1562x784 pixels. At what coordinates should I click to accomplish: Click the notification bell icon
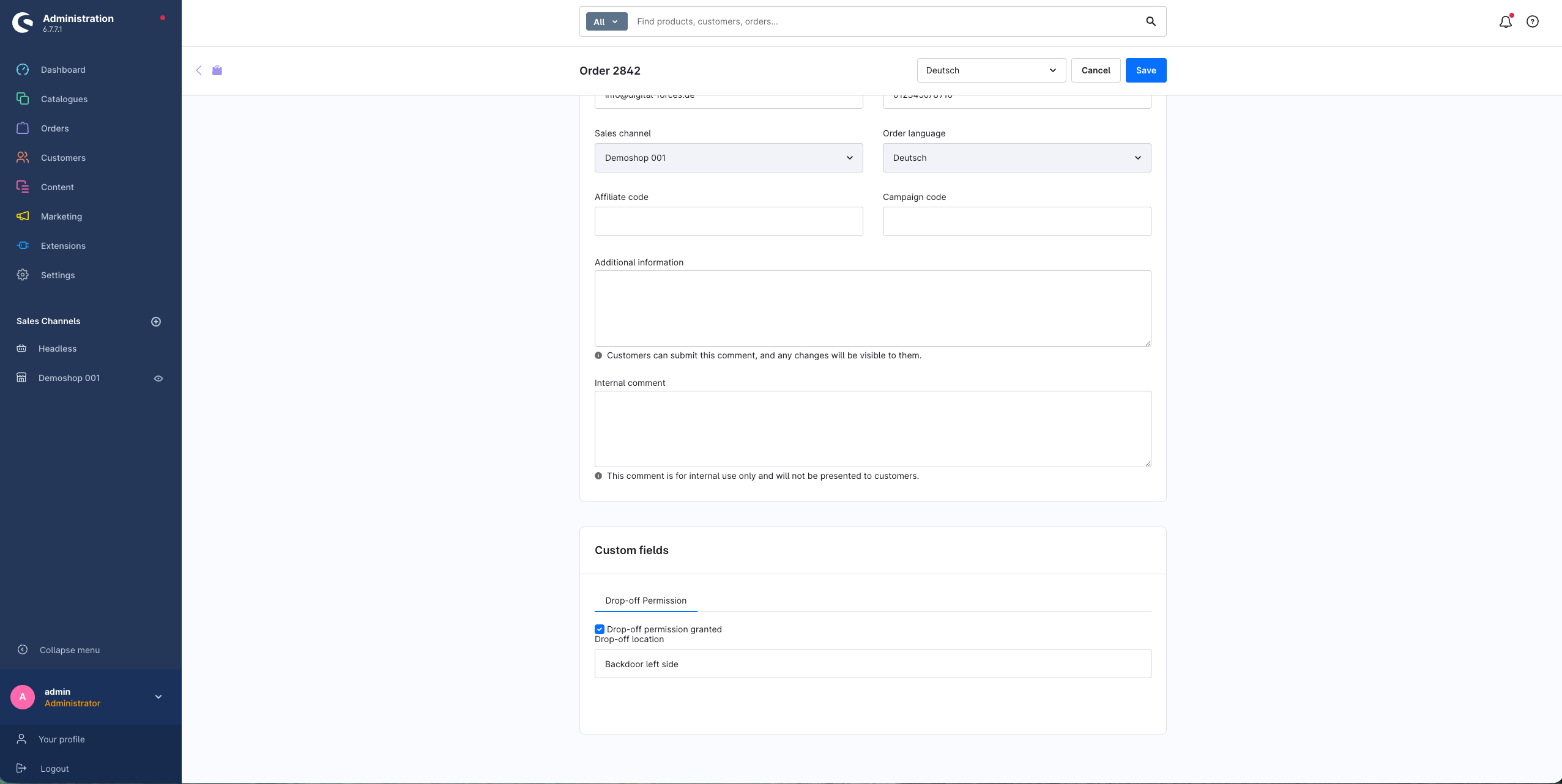pyautogui.click(x=1505, y=22)
